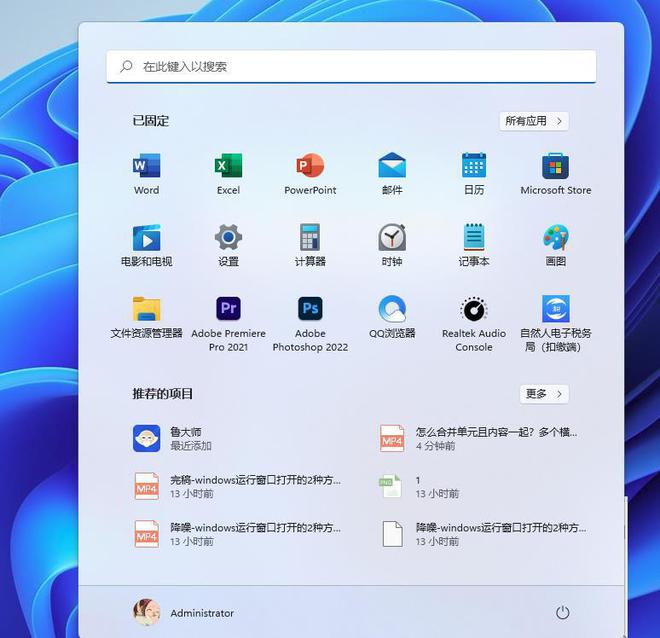Open Realtek Audio Console
660x638 pixels.
click(x=474, y=323)
